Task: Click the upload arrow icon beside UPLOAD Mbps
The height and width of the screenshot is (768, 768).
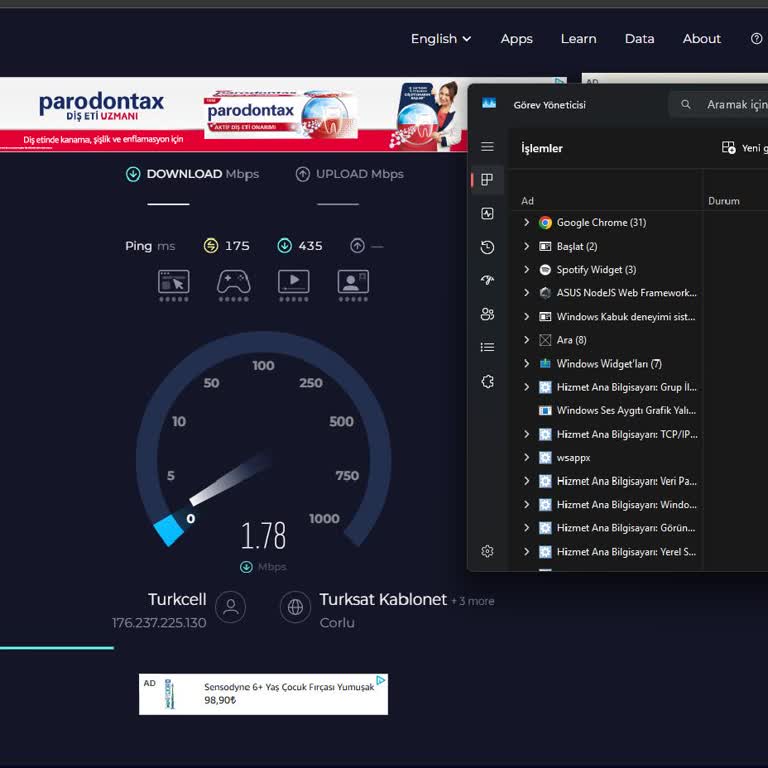Action: point(303,174)
